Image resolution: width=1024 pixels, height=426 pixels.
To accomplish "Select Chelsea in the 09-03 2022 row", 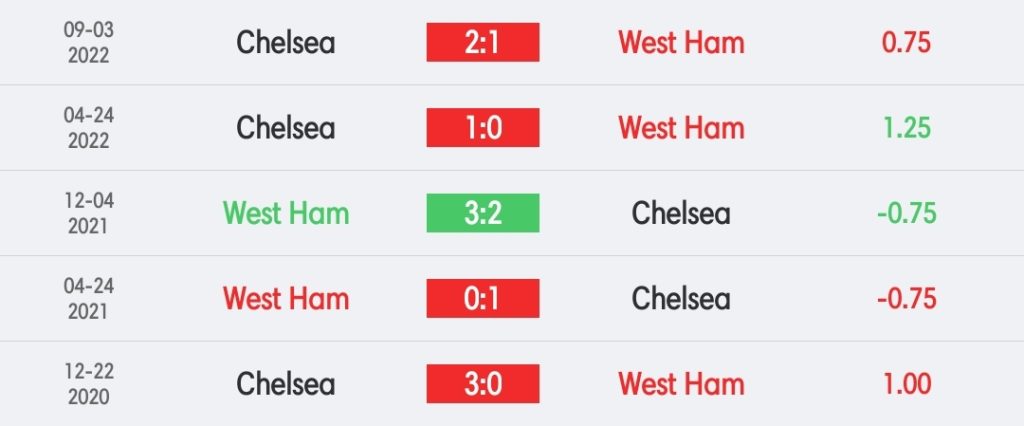I will pyautogui.click(x=285, y=43).
